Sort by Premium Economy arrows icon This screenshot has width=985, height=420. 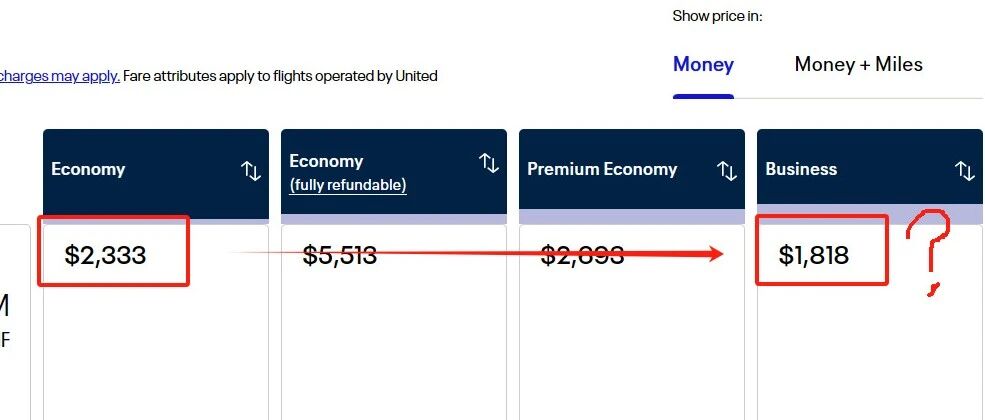pos(727,170)
